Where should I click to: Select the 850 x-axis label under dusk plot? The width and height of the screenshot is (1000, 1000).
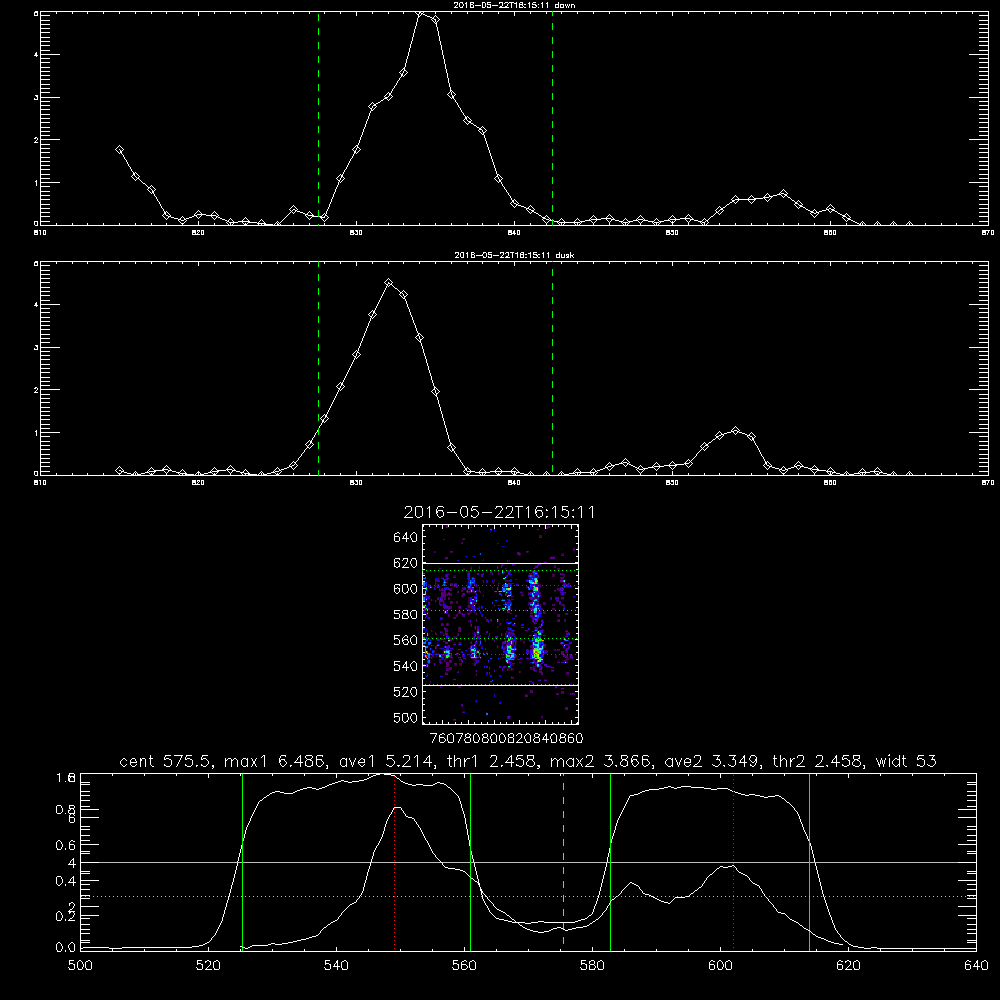point(672,483)
